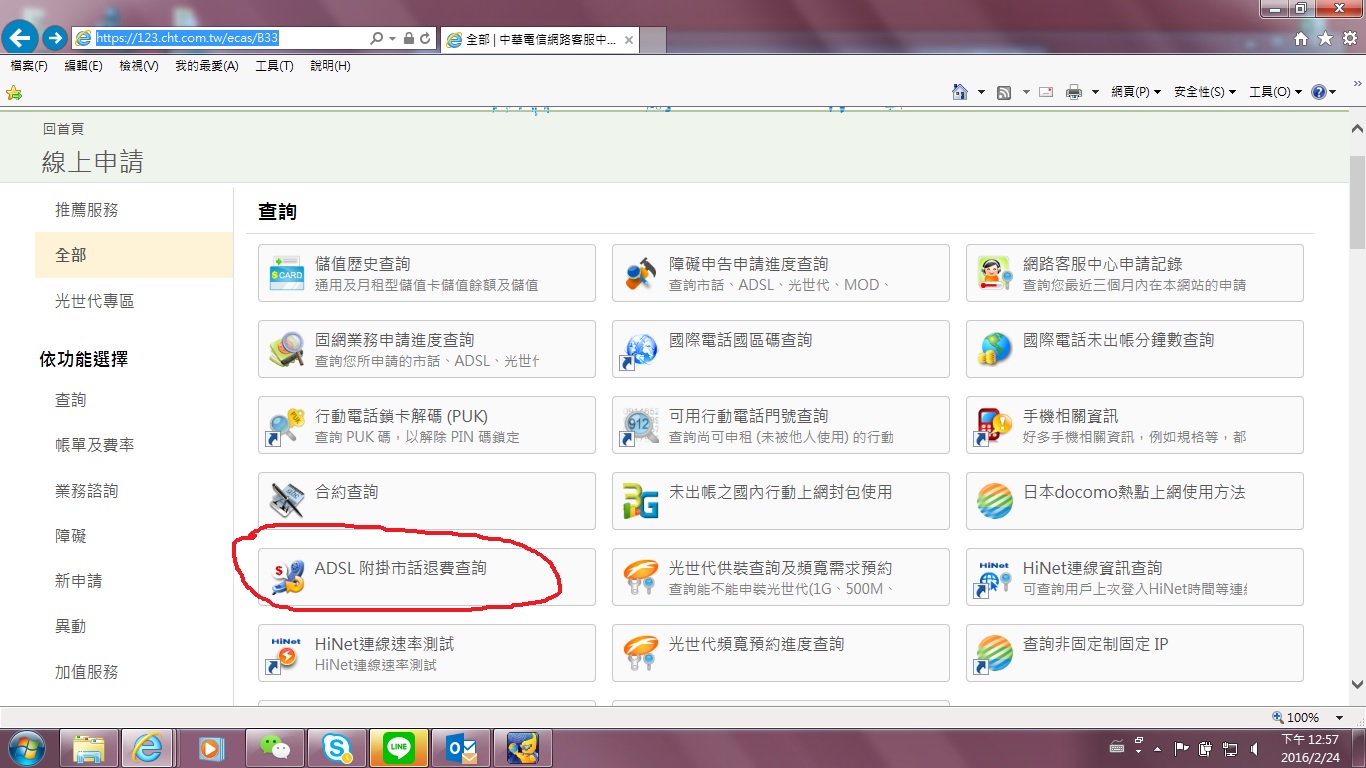Open the 工具(O) command bar dropdown
The width and height of the screenshot is (1366, 768).
coord(1276,92)
